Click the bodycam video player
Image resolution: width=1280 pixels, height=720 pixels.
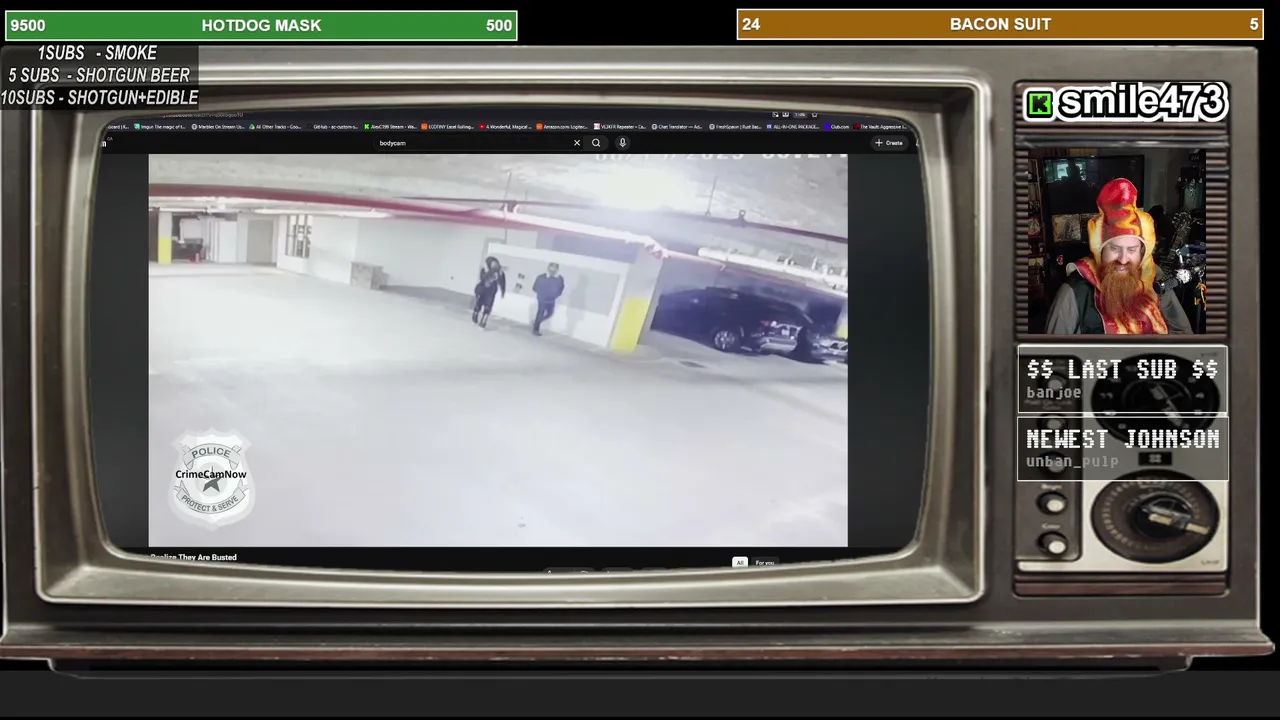[498, 350]
